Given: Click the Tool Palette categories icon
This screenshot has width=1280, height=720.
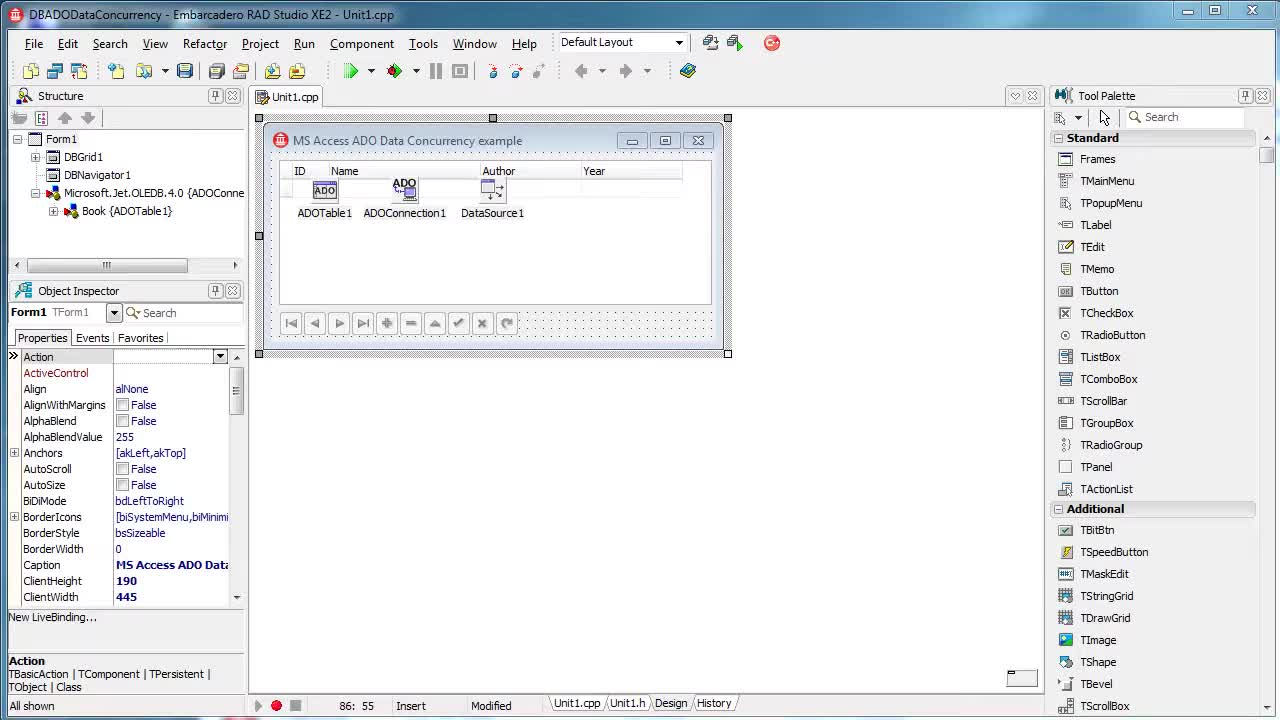Looking at the screenshot, I should [1060, 118].
